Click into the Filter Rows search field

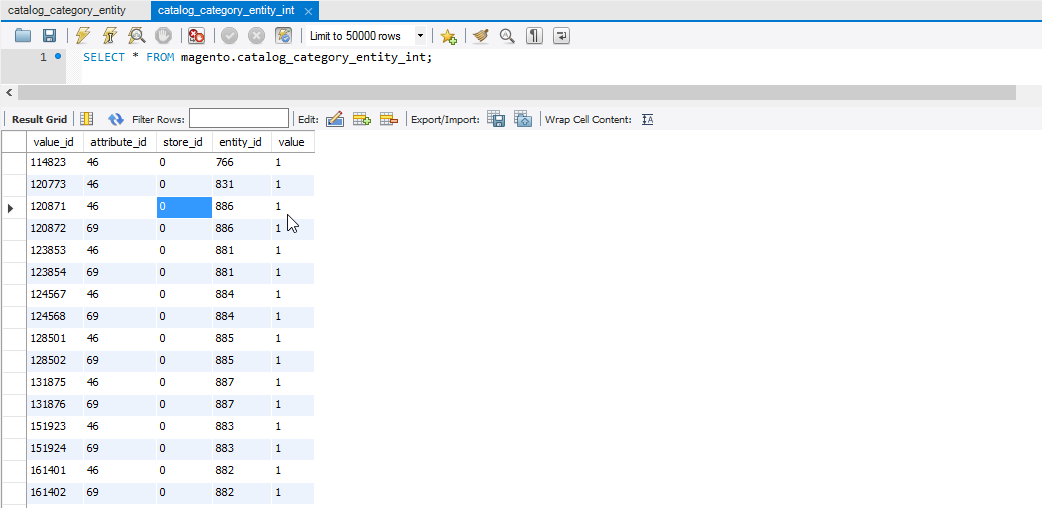pos(238,119)
